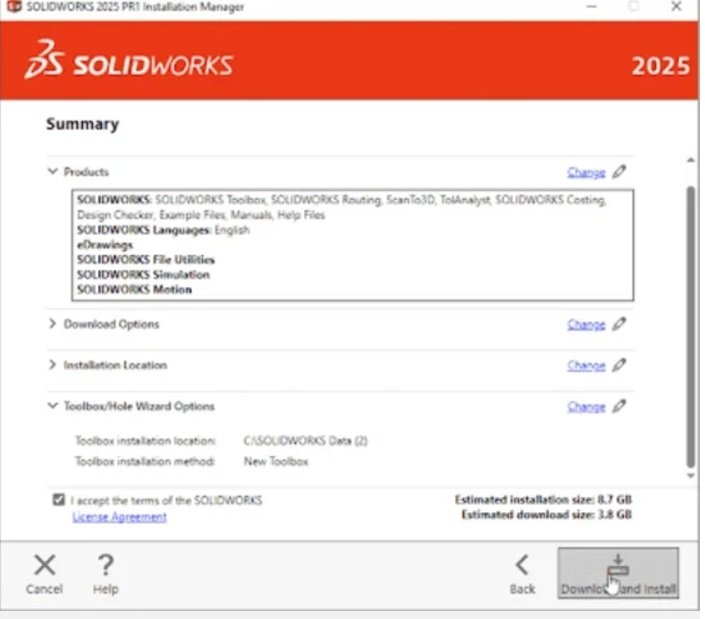Select the SOLIDWORKS File Utilities line
705x619 pixels.
(x=146, y=259)
